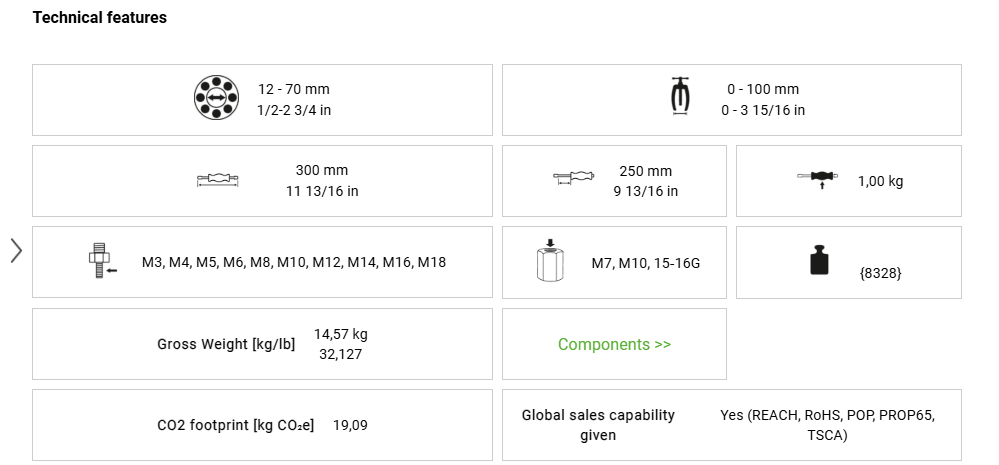This screenshot has width=999, height=465.
Task: Click the Gross Weight [kg/lb] label
Action: click(x=226, y=344)
